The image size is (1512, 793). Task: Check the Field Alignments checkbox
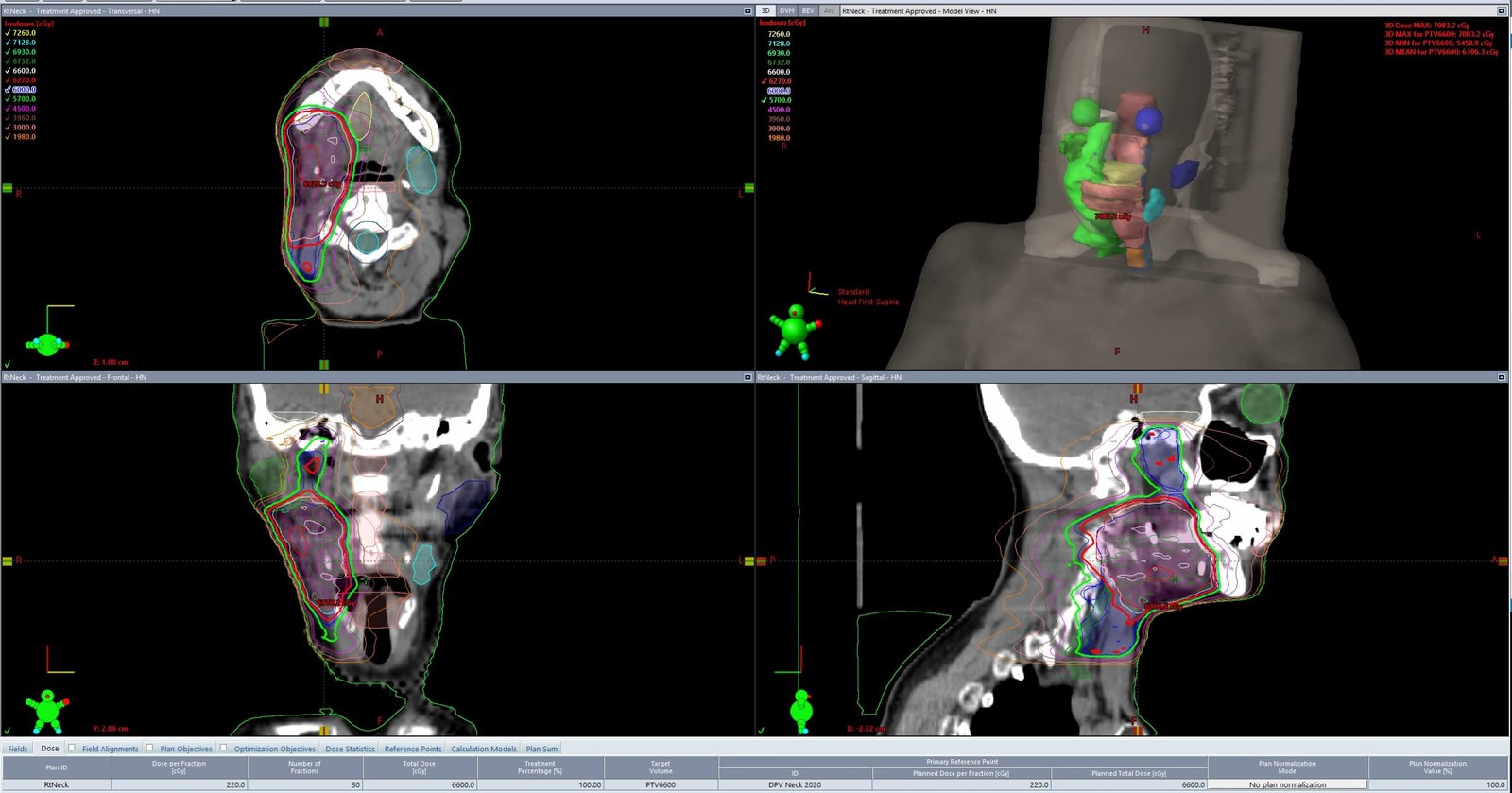click(x=72, y=748)
